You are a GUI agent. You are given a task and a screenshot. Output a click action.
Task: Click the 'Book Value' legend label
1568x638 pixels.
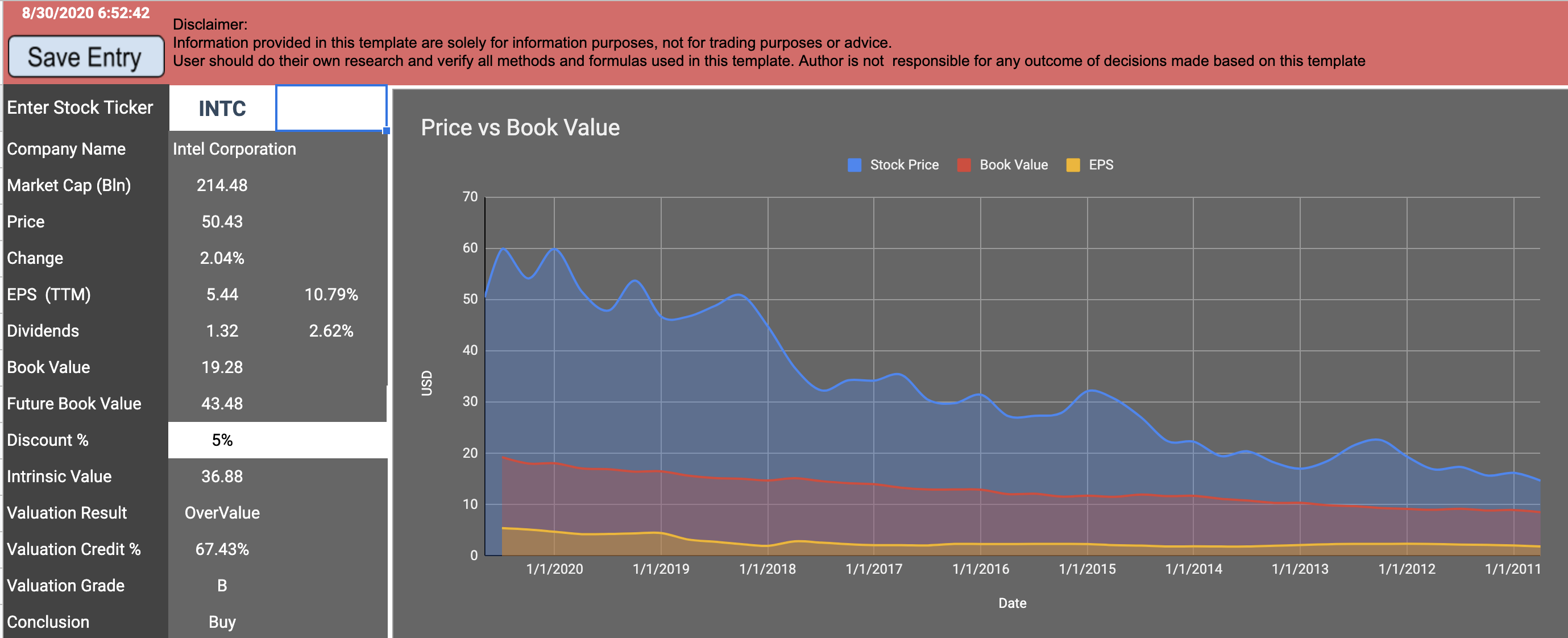tap(1014, 165)
